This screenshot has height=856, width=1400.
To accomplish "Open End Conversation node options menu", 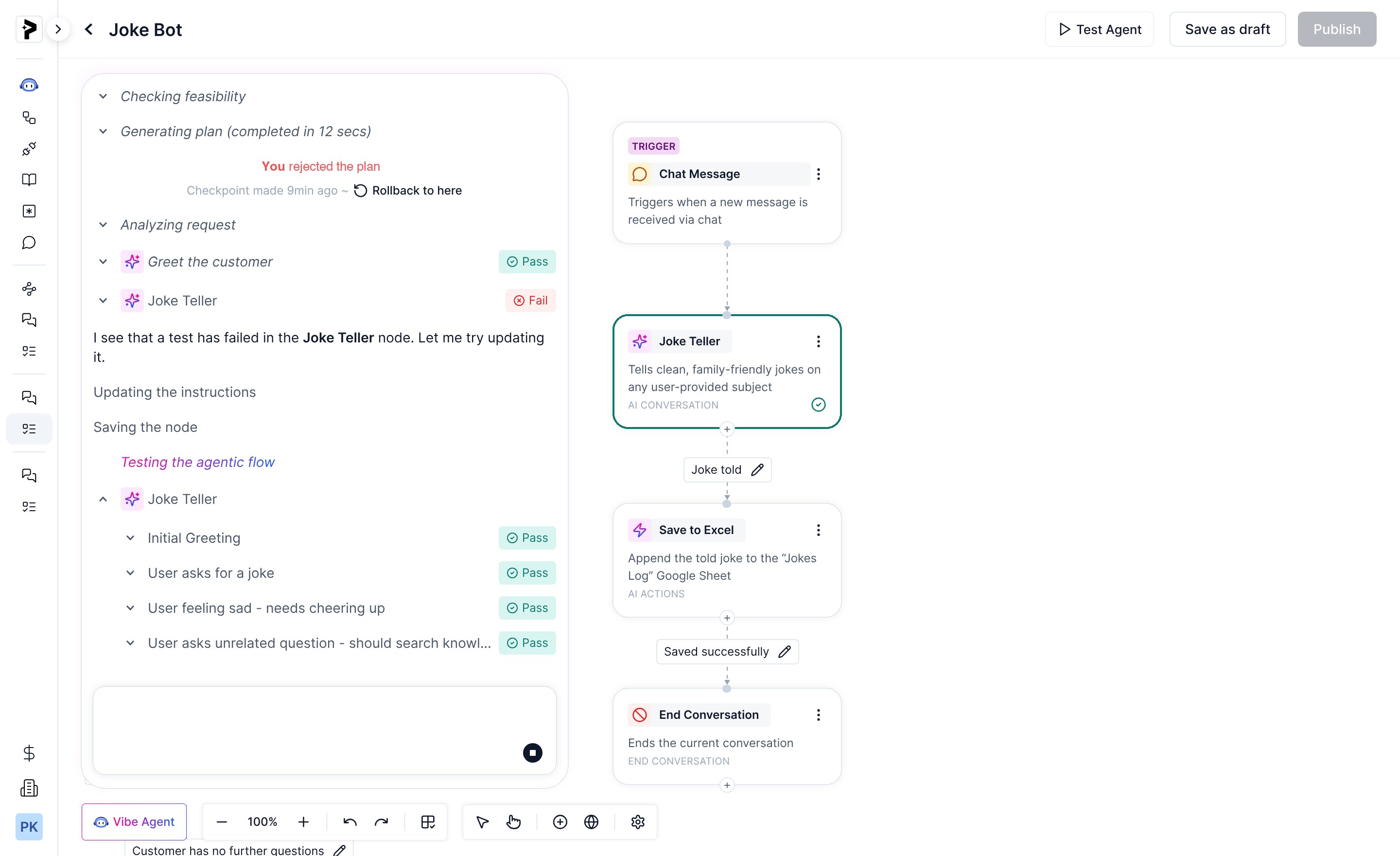I will coord(818,714).
